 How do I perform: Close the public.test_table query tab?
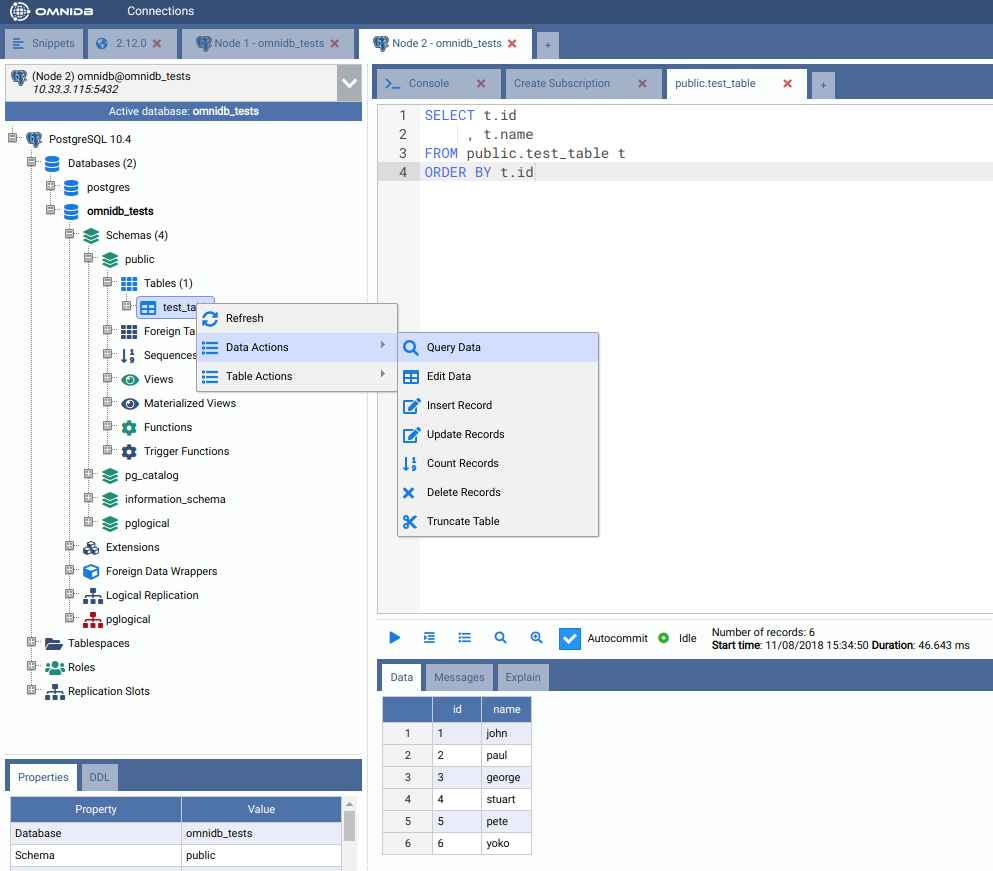pos(787,84)
